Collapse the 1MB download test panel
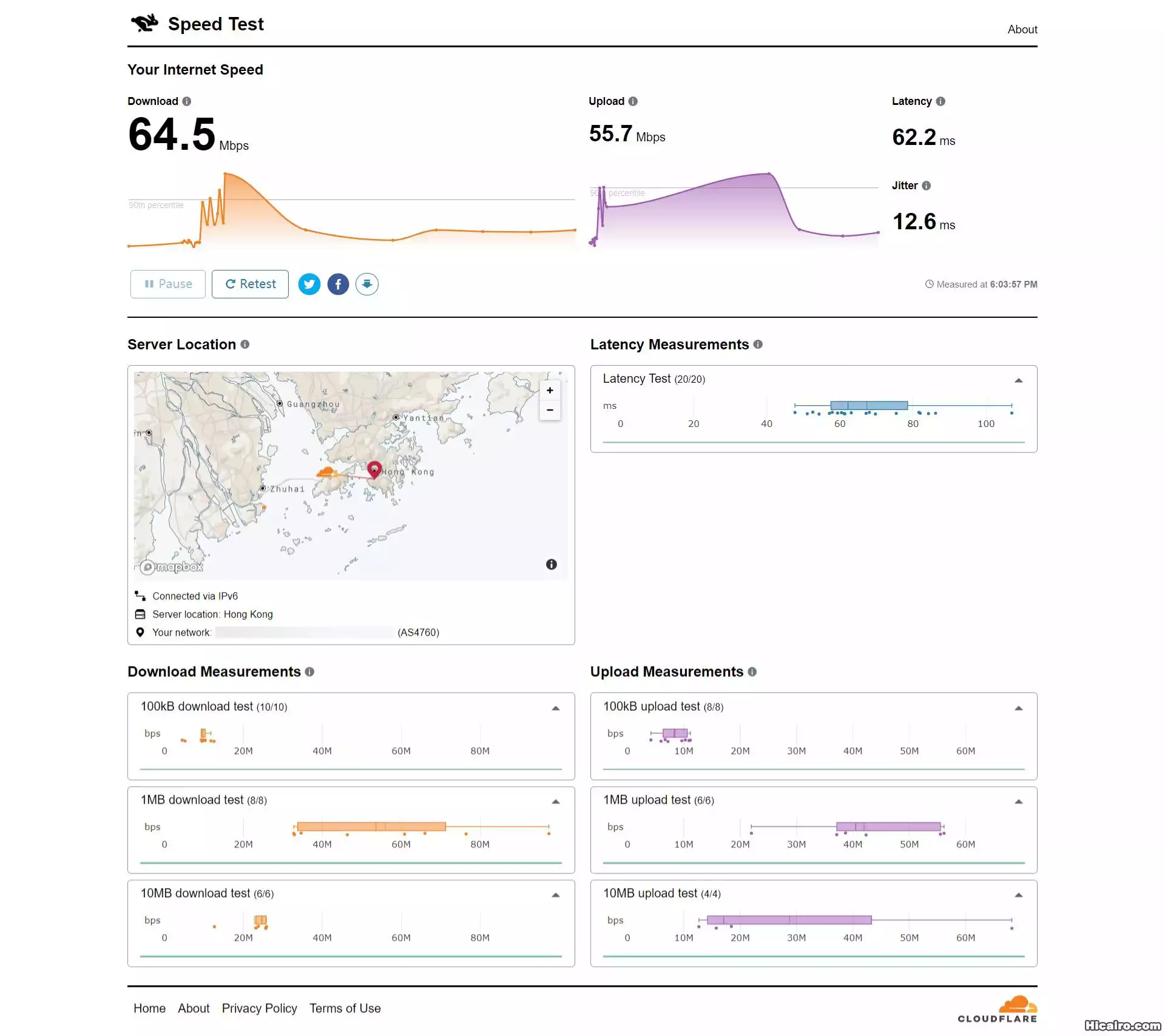Screen dimensions: 1165x1036 click(x=555, y=801)
